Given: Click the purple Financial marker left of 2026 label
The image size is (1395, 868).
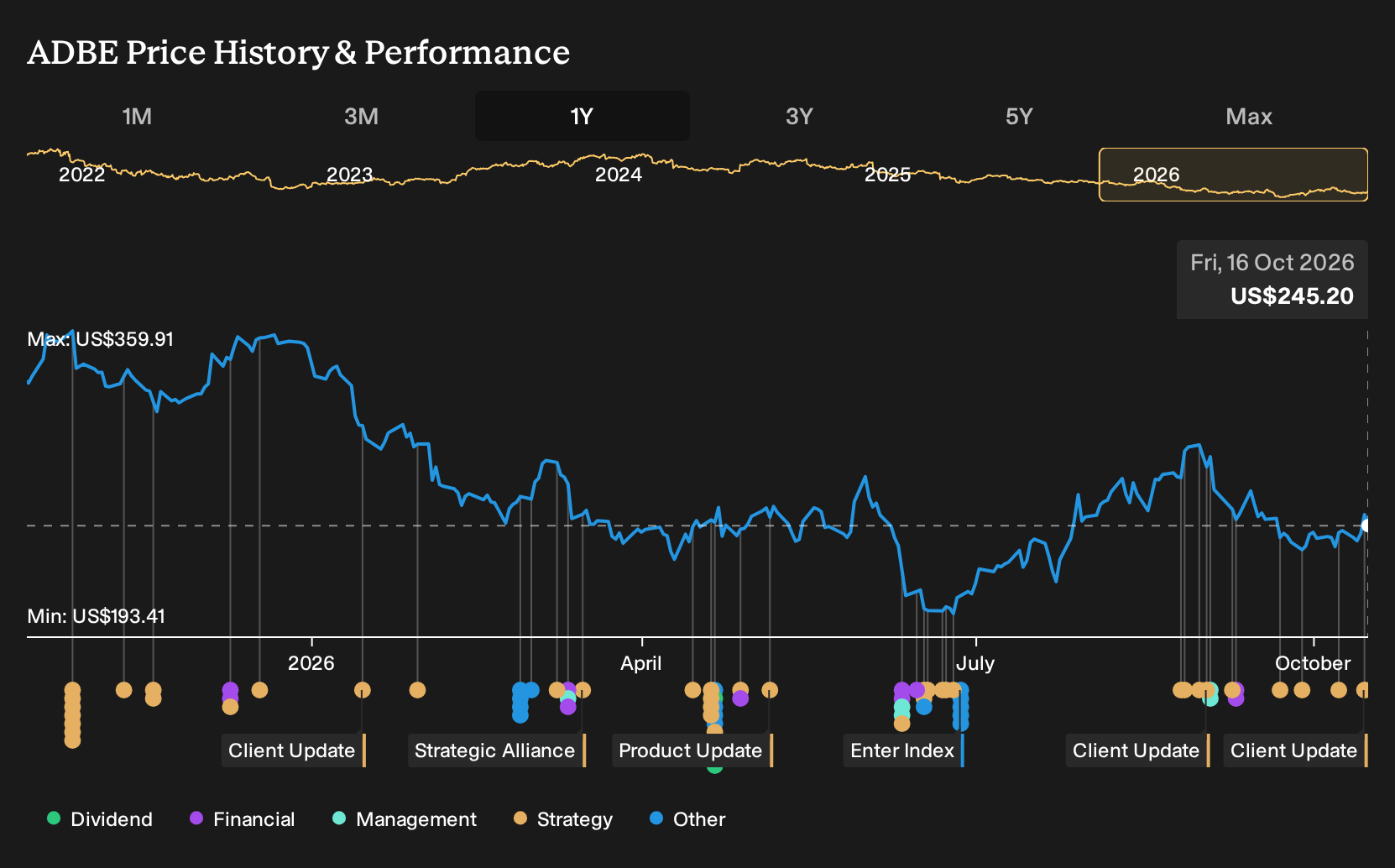Looking at the screenshot, I should [230, 691].
